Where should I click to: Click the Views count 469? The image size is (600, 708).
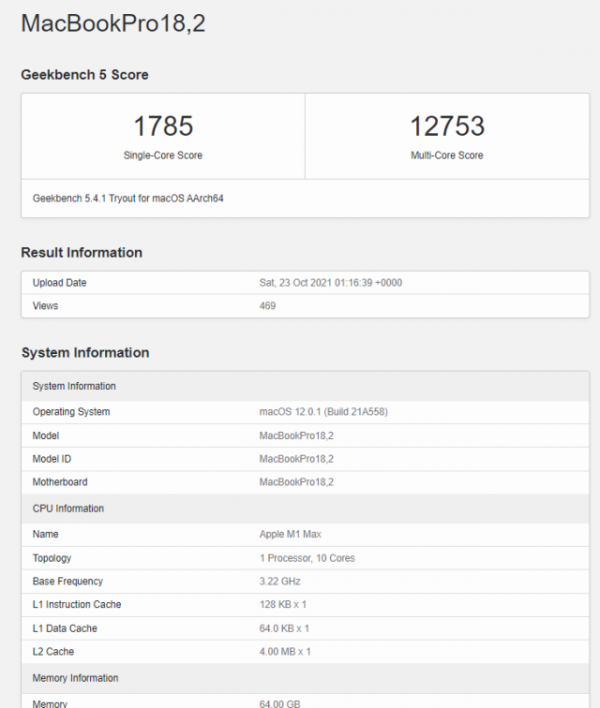click(268, 306)
